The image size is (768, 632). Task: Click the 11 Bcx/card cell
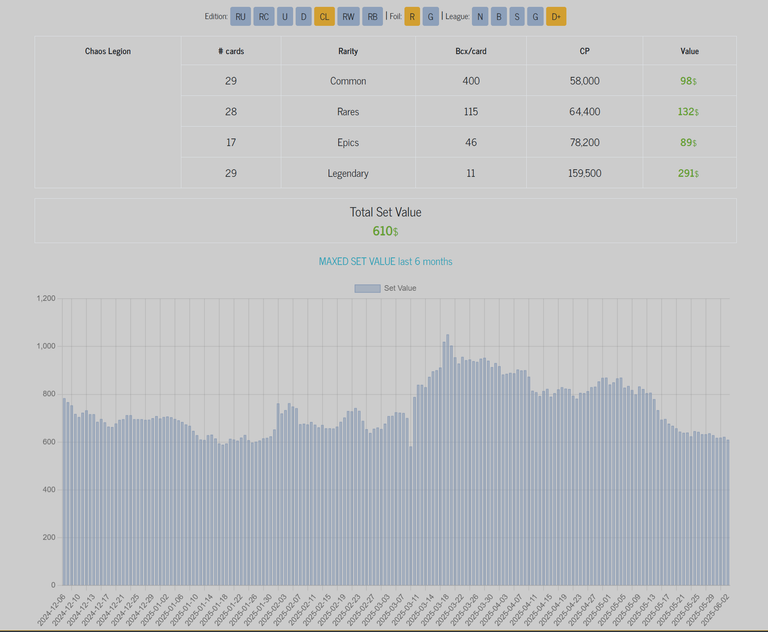[471, 173]
